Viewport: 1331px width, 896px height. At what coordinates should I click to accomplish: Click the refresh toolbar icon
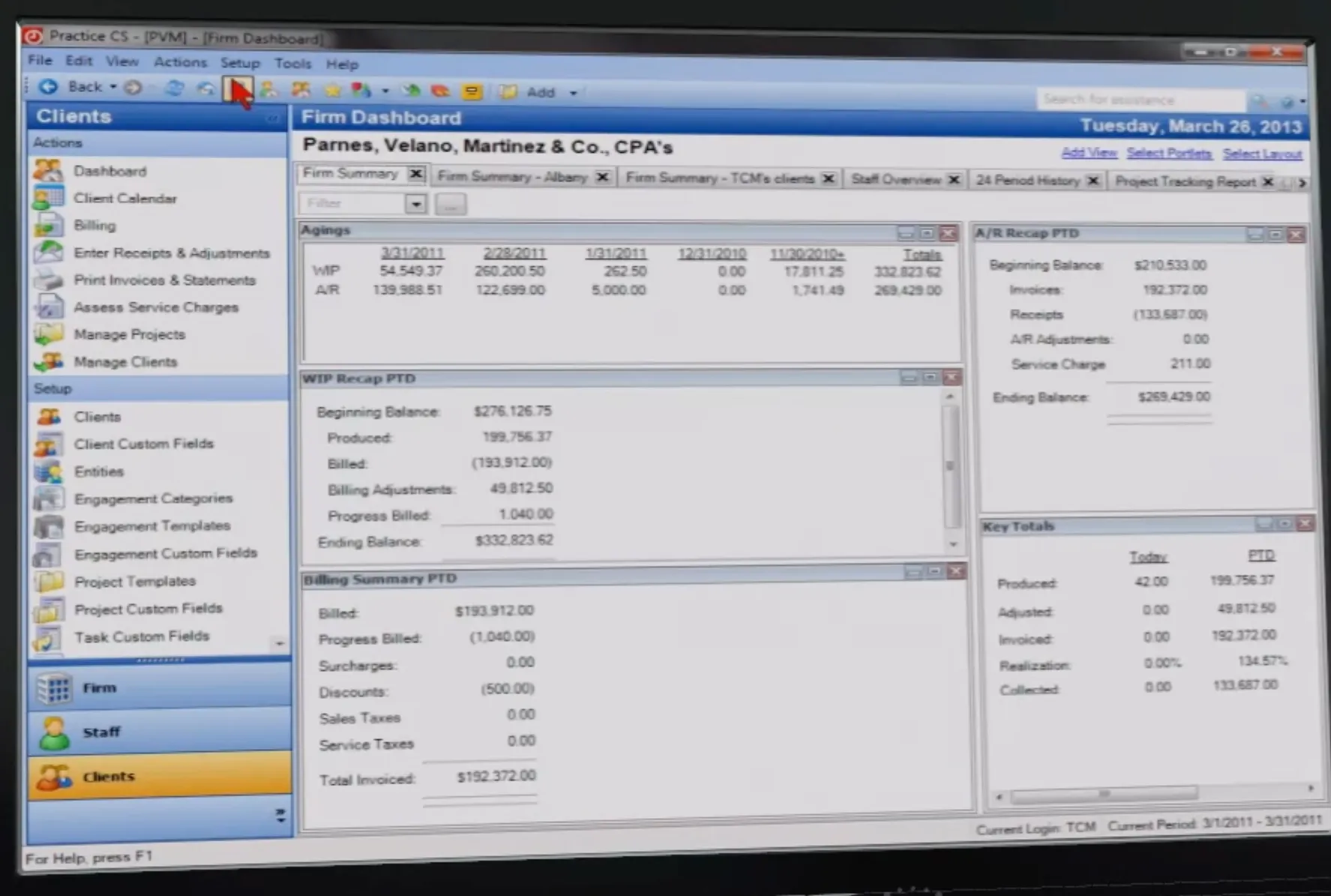pos(174,88)
